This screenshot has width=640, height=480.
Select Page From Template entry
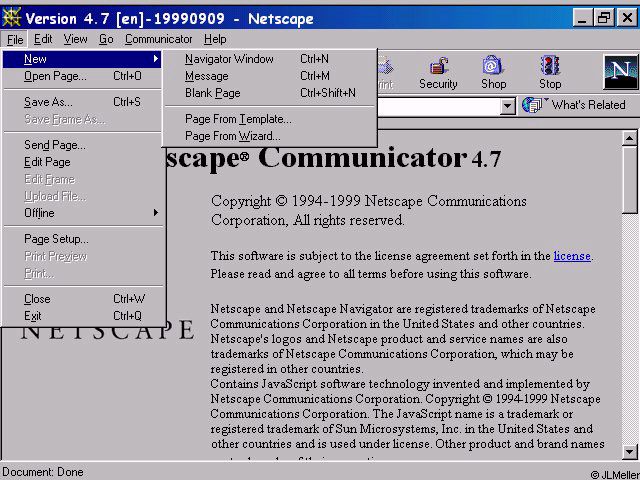(x=269, y=119)
